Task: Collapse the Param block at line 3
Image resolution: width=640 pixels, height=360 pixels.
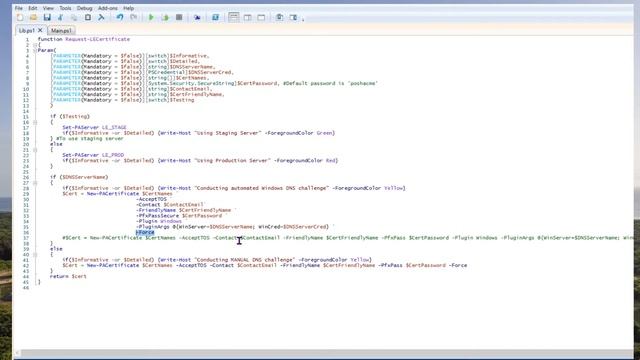Action: (x=35, y=50)
